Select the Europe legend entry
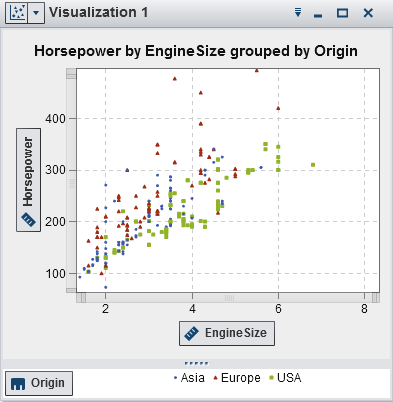Viewport: 393px width, 402px height. coord(237,378)
